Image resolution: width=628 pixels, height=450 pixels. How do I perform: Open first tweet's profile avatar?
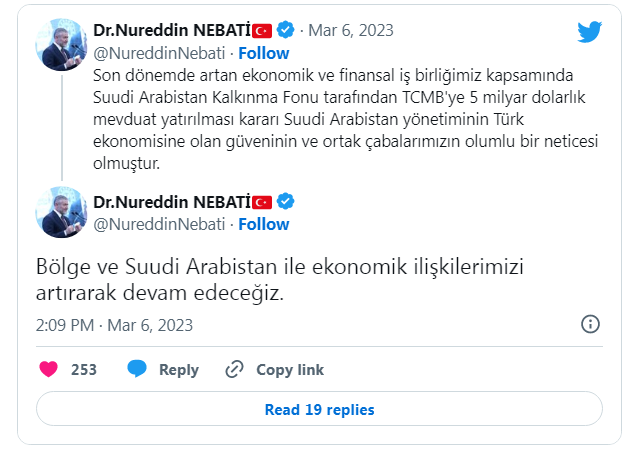pyautogui.click(x=61, y=43)
